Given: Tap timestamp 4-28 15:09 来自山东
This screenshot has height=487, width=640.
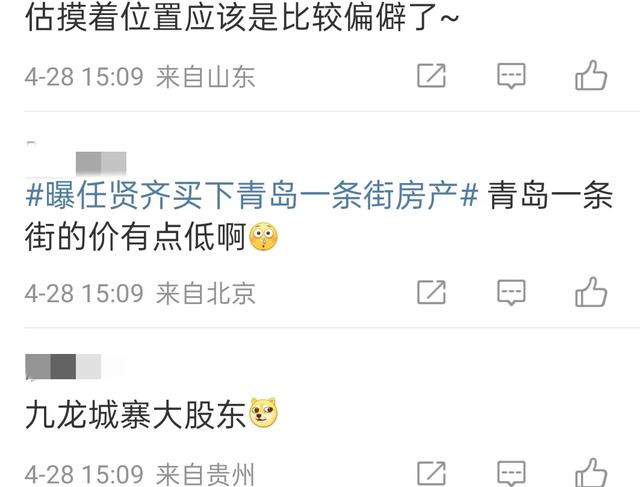Looking at the screenshot, I should coord(140,77).
